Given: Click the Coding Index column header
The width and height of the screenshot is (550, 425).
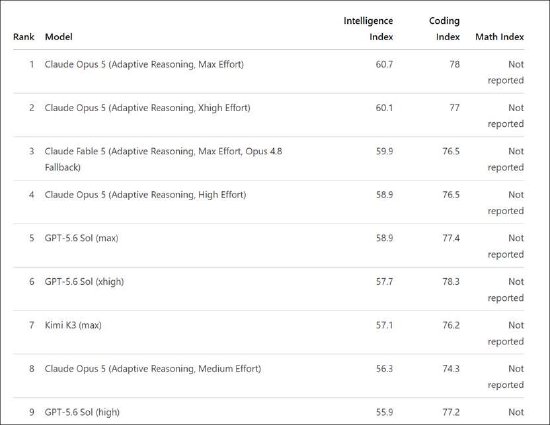Looking at the screenshot, I should click(444, 29).
